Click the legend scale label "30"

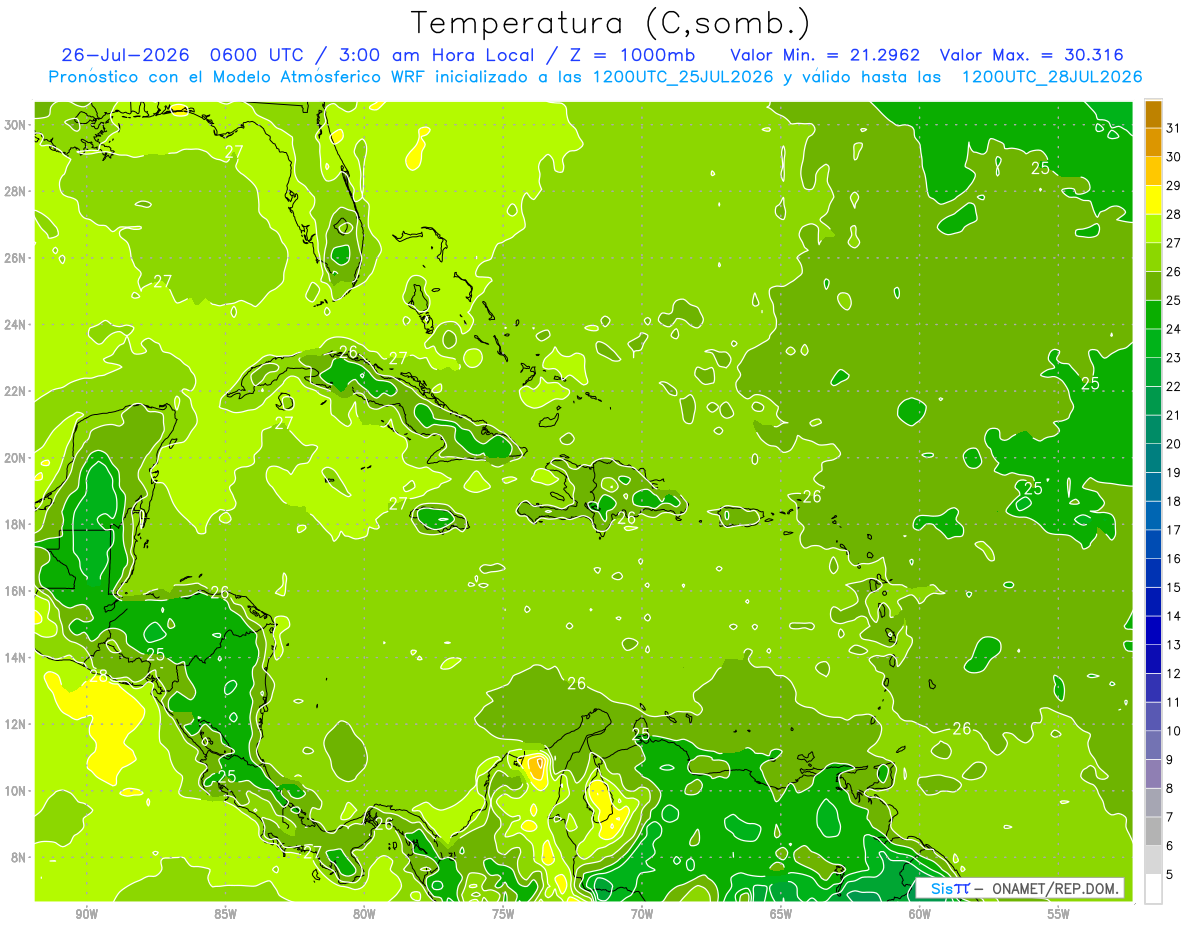point(1174,157)
